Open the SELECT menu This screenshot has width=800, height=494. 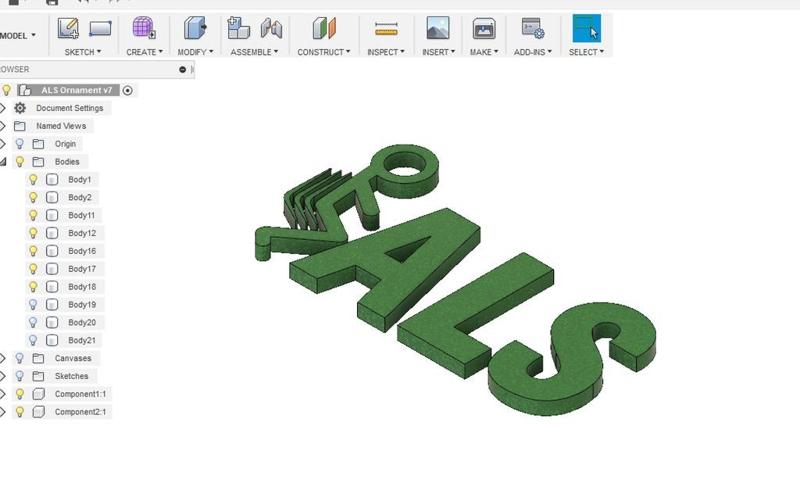click(x=586, y=52)
